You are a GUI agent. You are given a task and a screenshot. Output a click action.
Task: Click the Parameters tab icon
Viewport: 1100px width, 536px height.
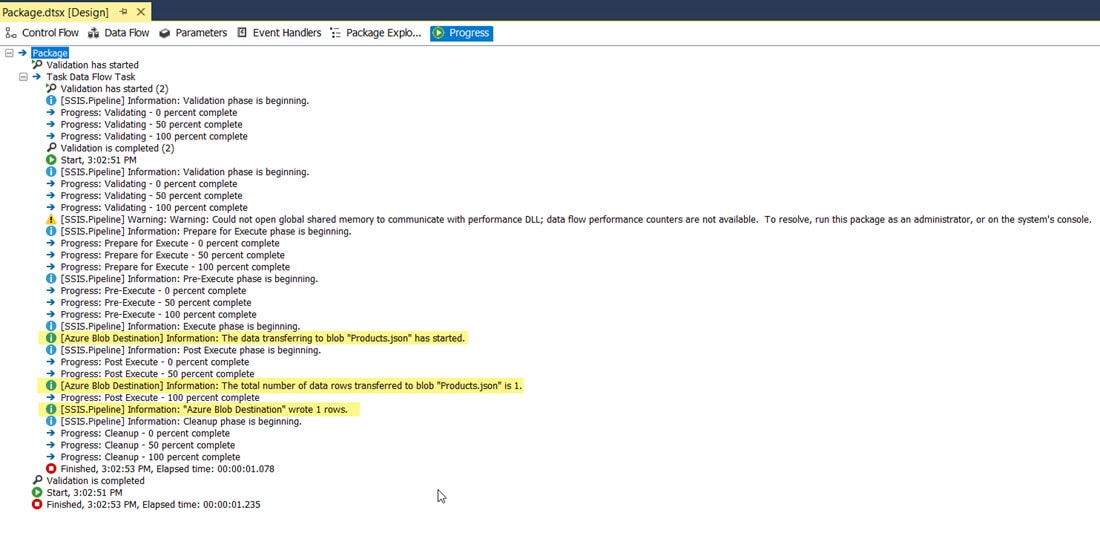point(165,33)
